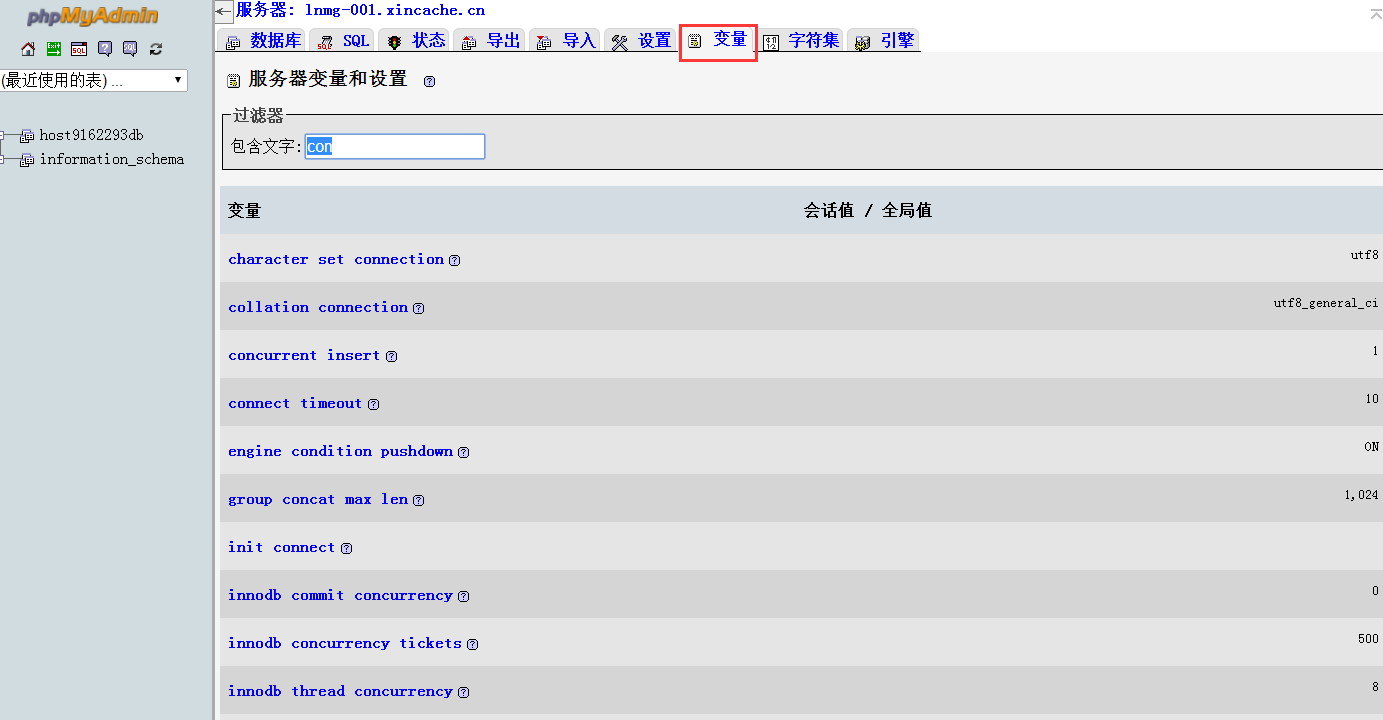Screen dimensions: 1383x720
Task: Click engine condition pushdown variable link
Action: [x=340, y=451]
